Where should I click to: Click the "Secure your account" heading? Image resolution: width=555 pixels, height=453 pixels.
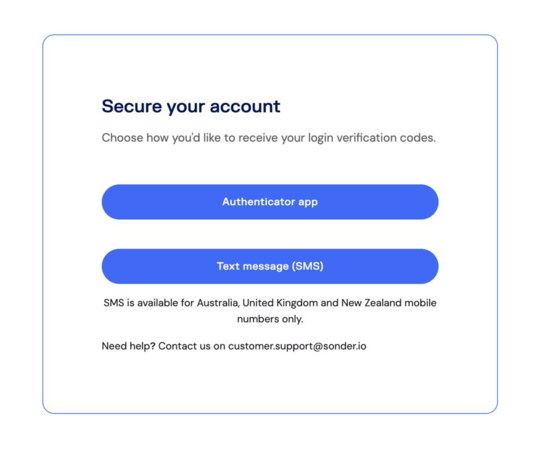pos(191,106)
